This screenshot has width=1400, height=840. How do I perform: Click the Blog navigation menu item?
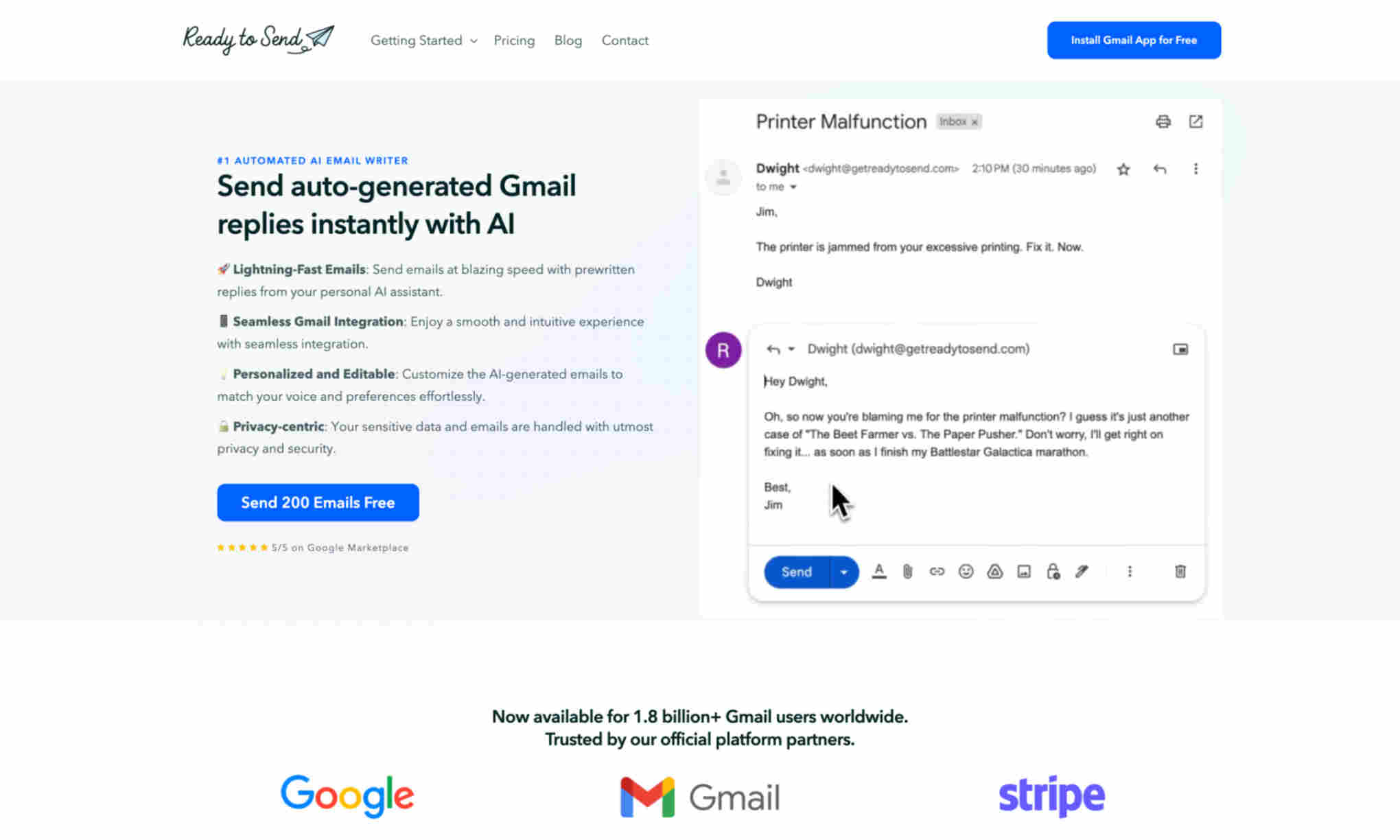[568, 40]
